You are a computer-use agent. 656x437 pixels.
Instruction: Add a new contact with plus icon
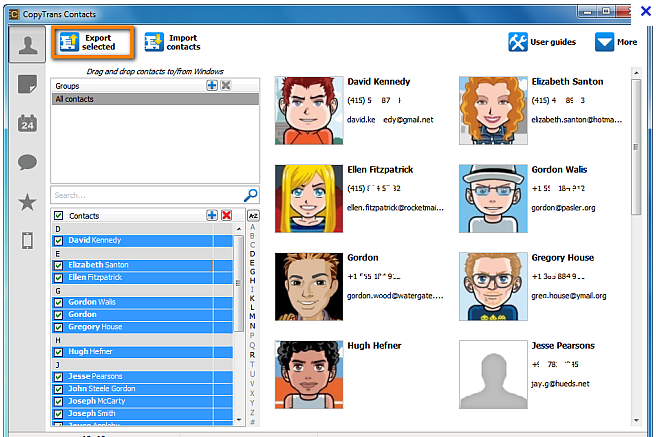(x=212, y=215)
